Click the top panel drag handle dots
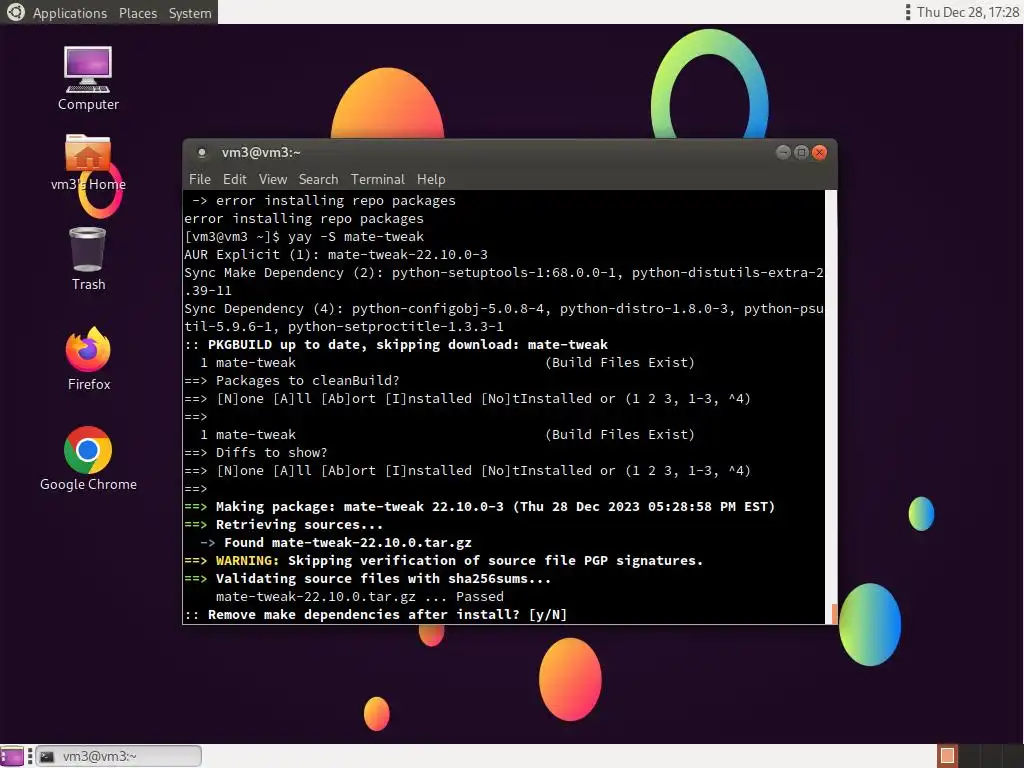Viewport: 1024px width, 768px height. pos(908,12)
